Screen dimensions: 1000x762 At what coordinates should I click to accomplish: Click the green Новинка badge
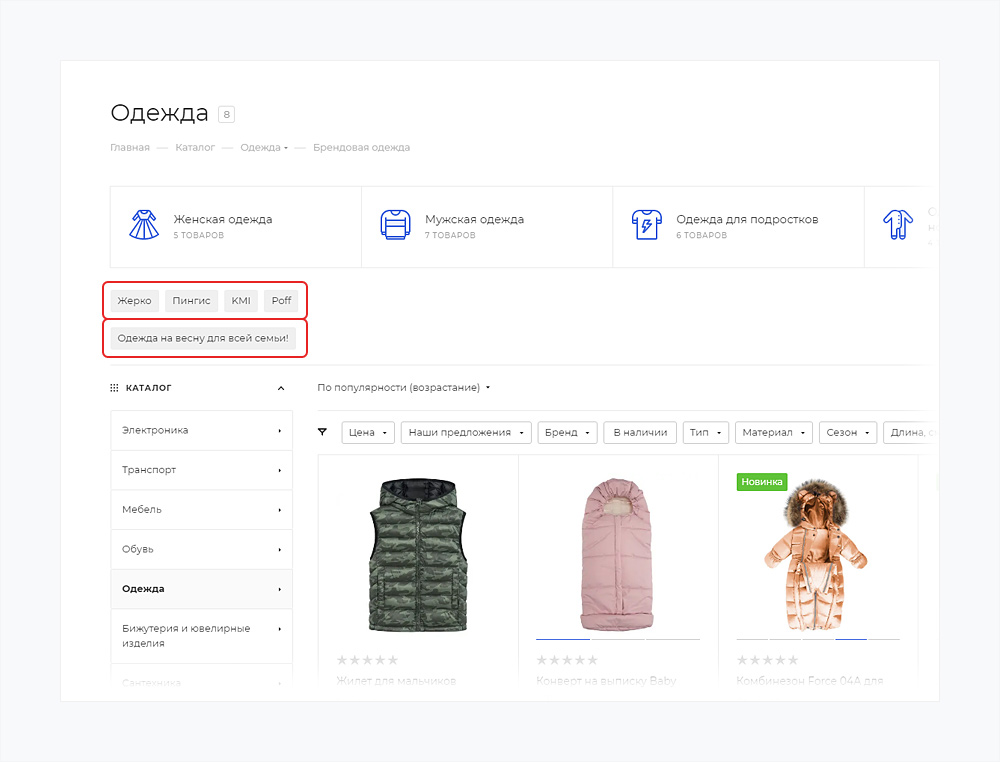(x=762, y=482)
